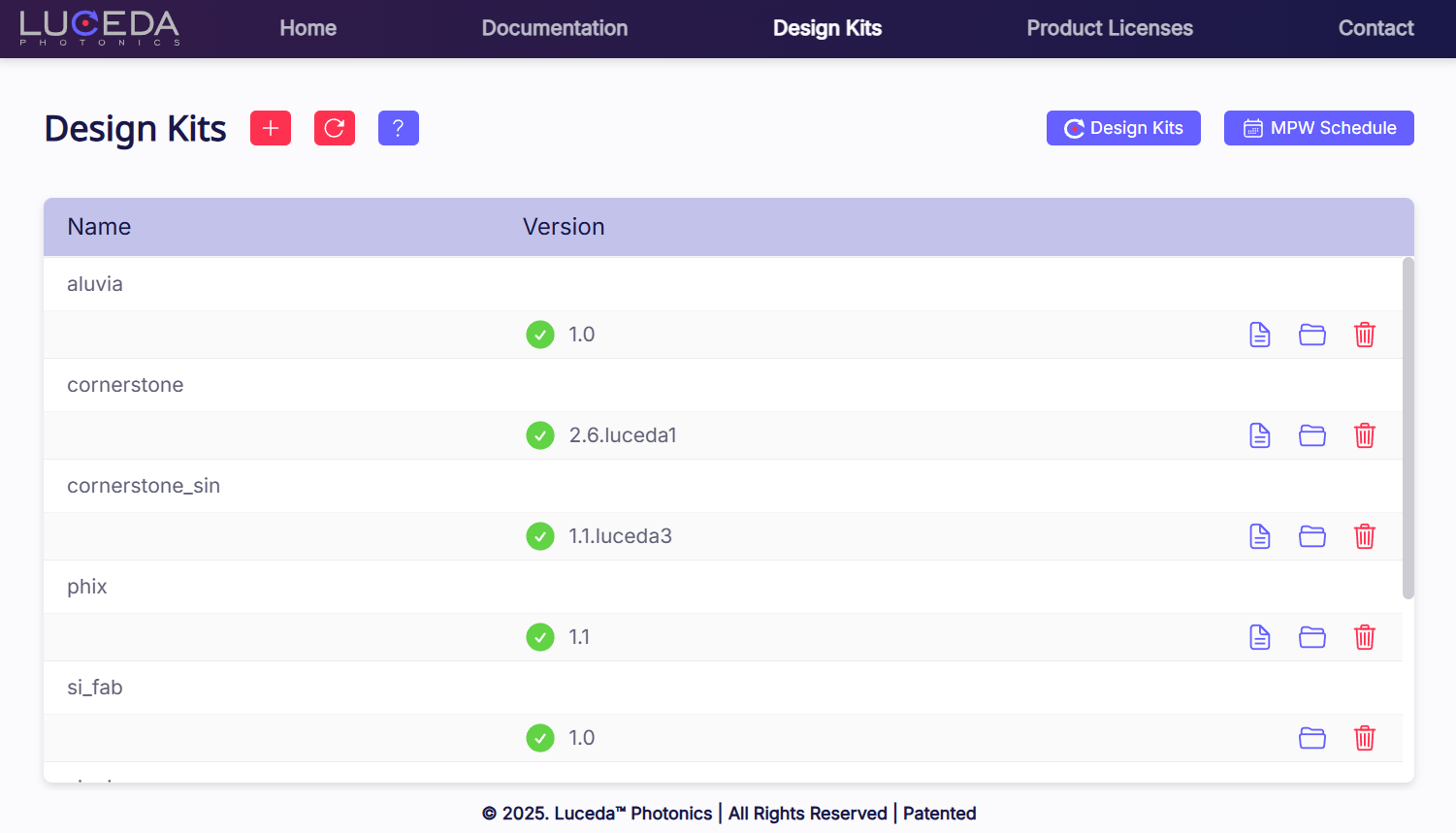Delete aluvia 1.0 using trash icon
The width and height of the screenshot is (1456, 833).
tap(1365, 335)
